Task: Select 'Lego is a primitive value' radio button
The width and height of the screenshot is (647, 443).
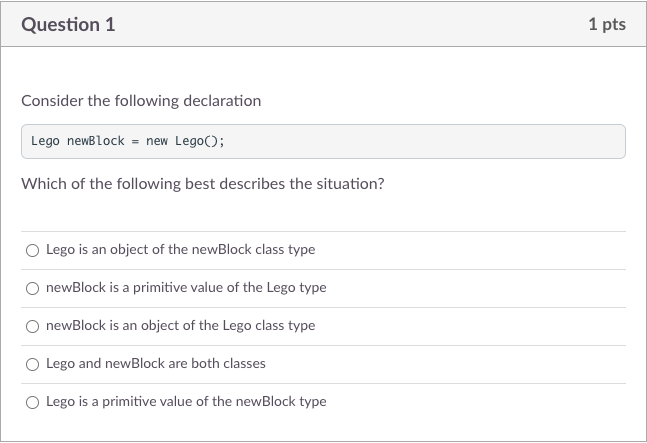Action: pyautogui.click(x=33, y=402)
